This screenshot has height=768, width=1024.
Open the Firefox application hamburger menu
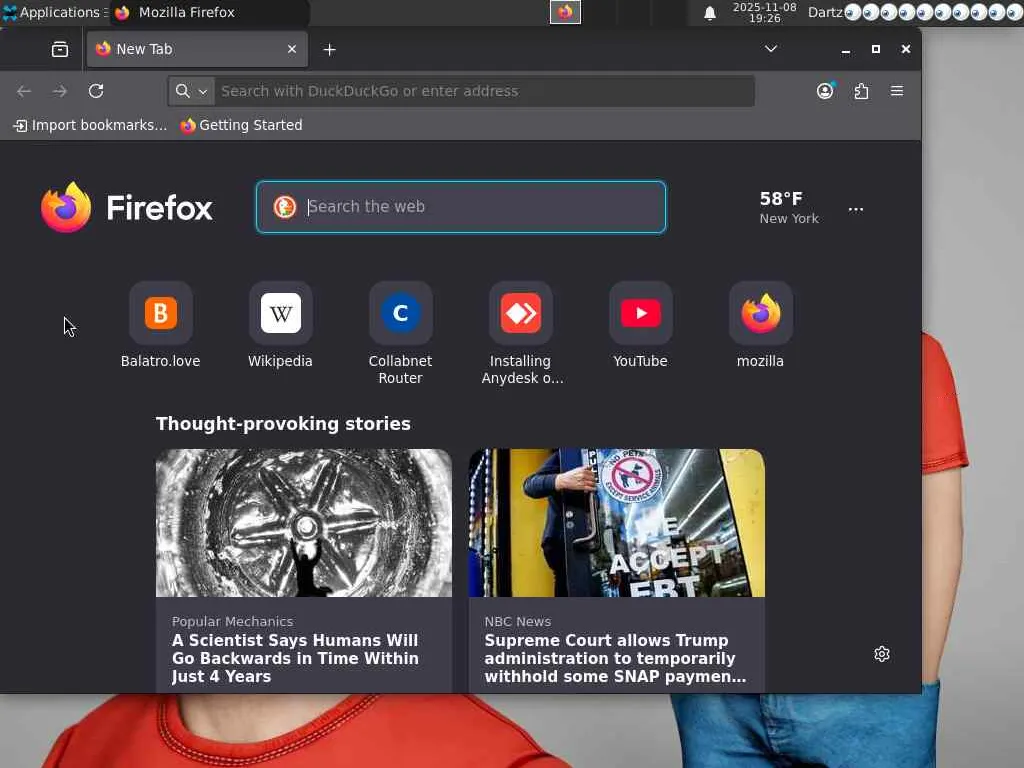[897, 91]
